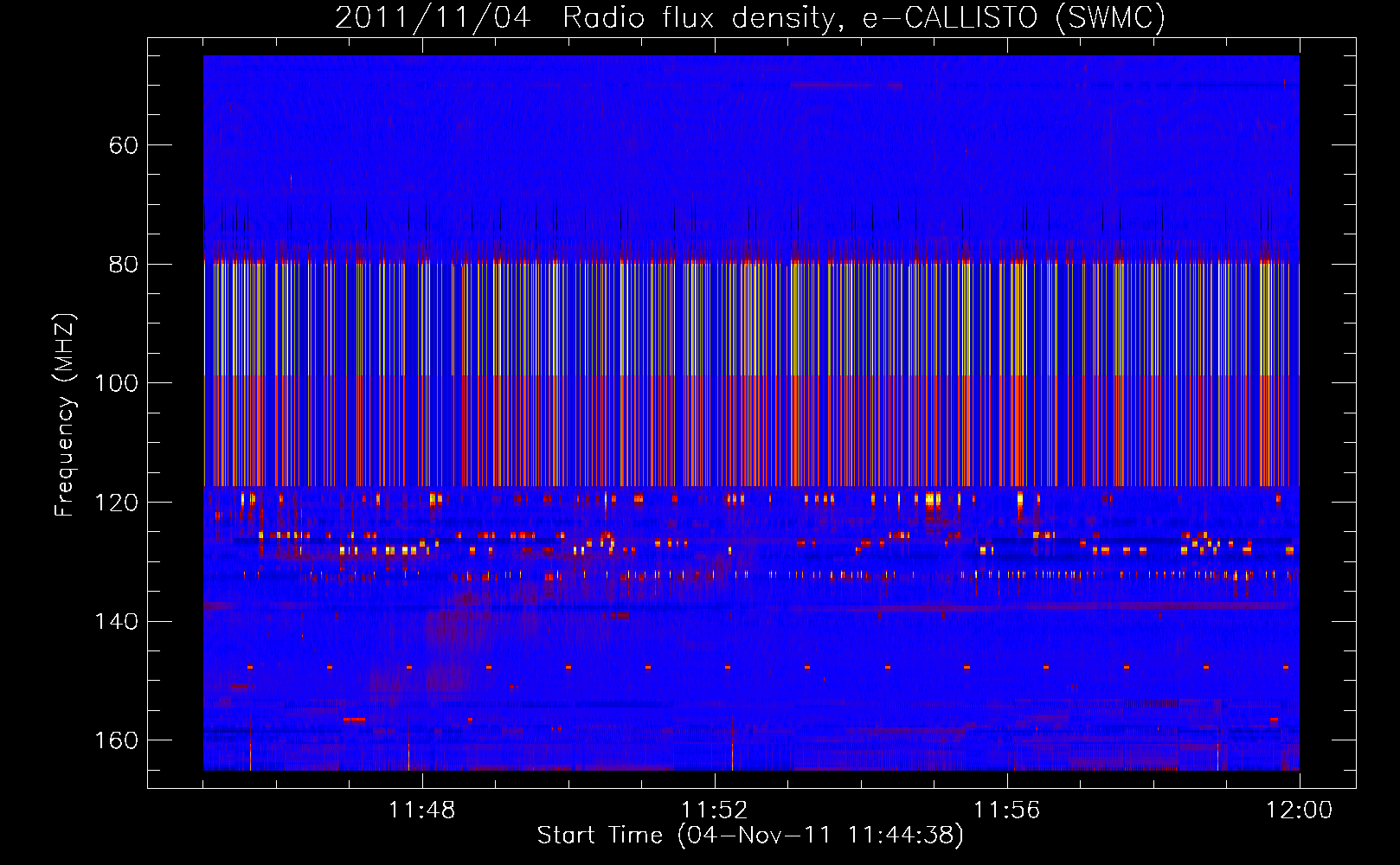Click the 'Frequency (MHZ)' axis label

pyautogui.click(x=65, y=414)
